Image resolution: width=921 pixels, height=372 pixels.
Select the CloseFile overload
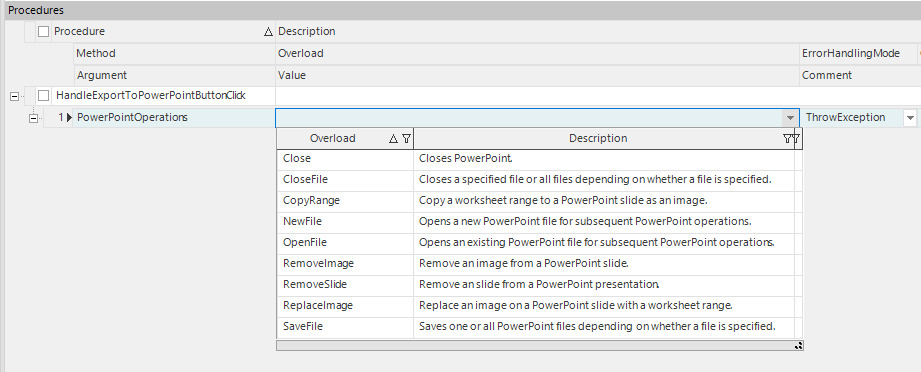pyautogui.click(x=345, y=179)
